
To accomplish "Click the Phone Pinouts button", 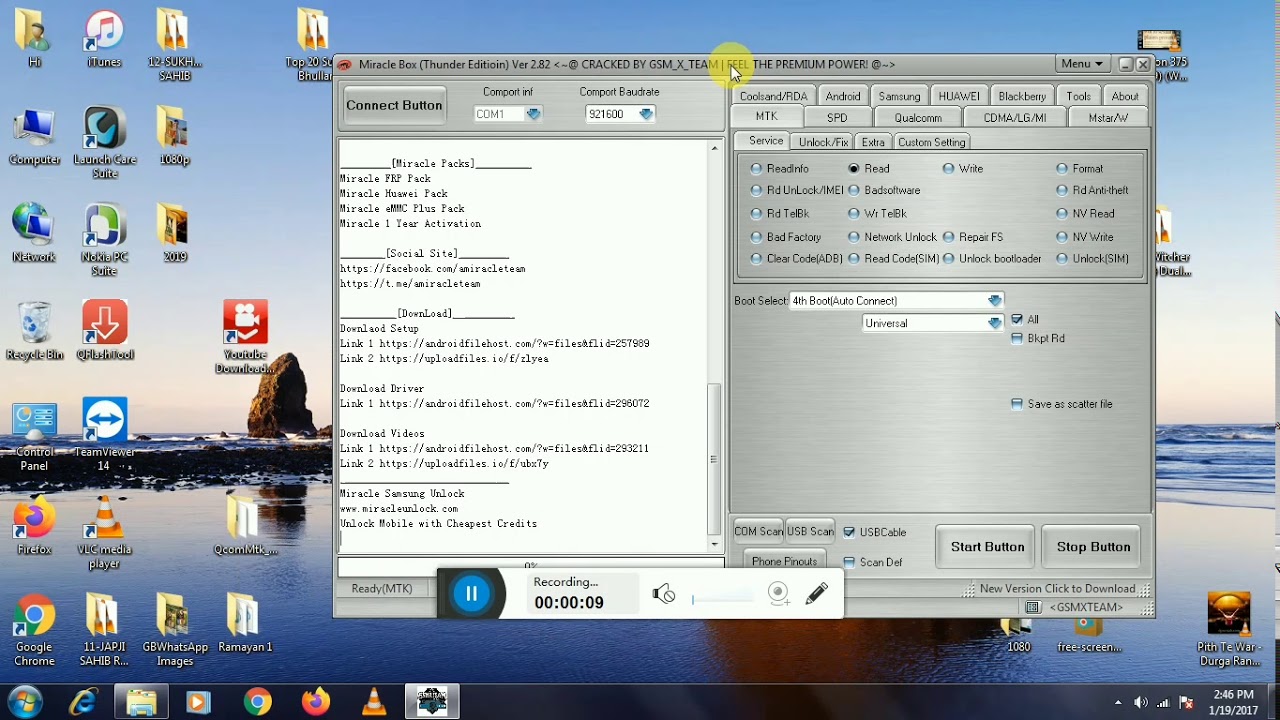I will 784,562.
